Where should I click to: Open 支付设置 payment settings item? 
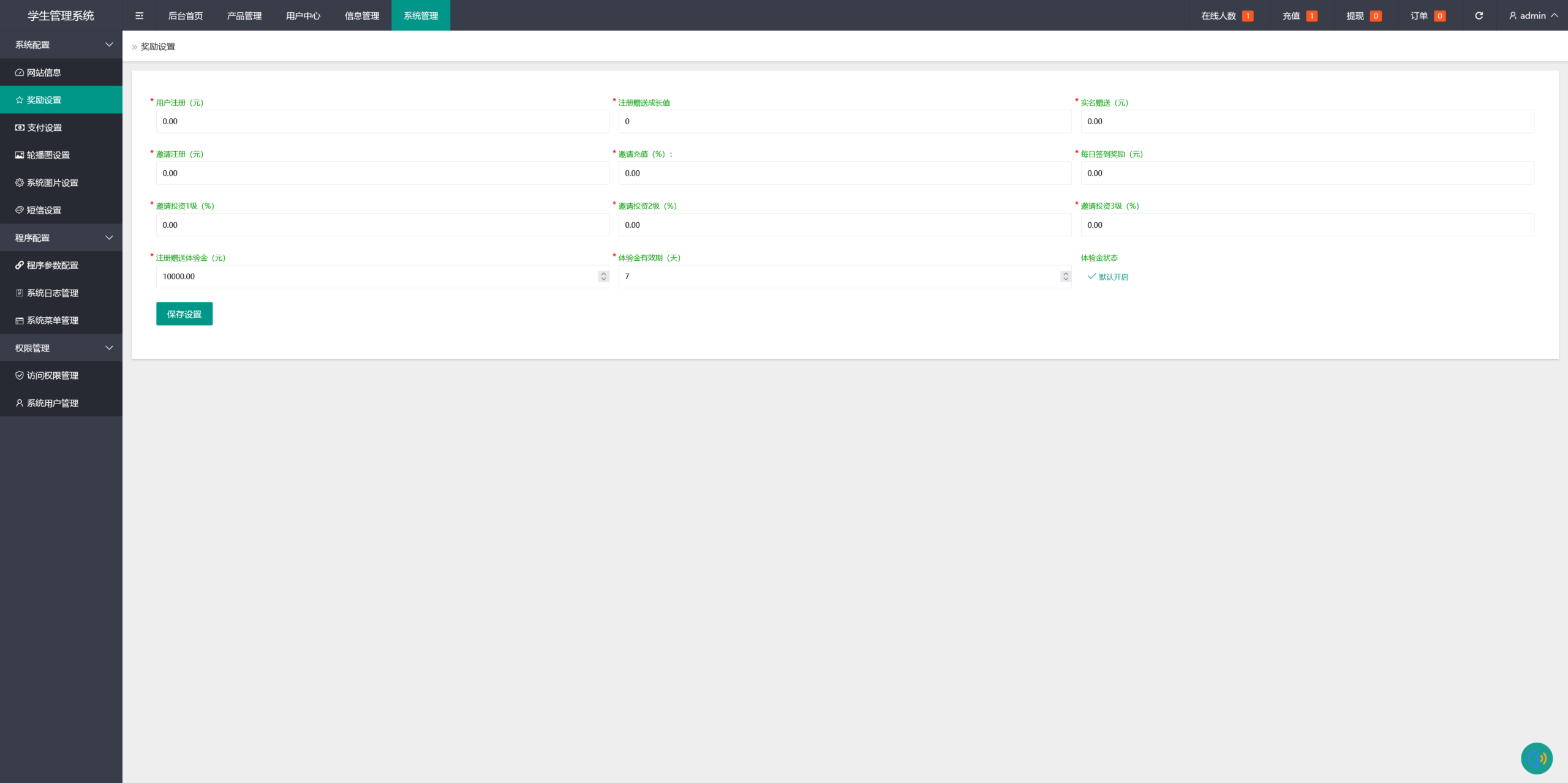point(44,127)
